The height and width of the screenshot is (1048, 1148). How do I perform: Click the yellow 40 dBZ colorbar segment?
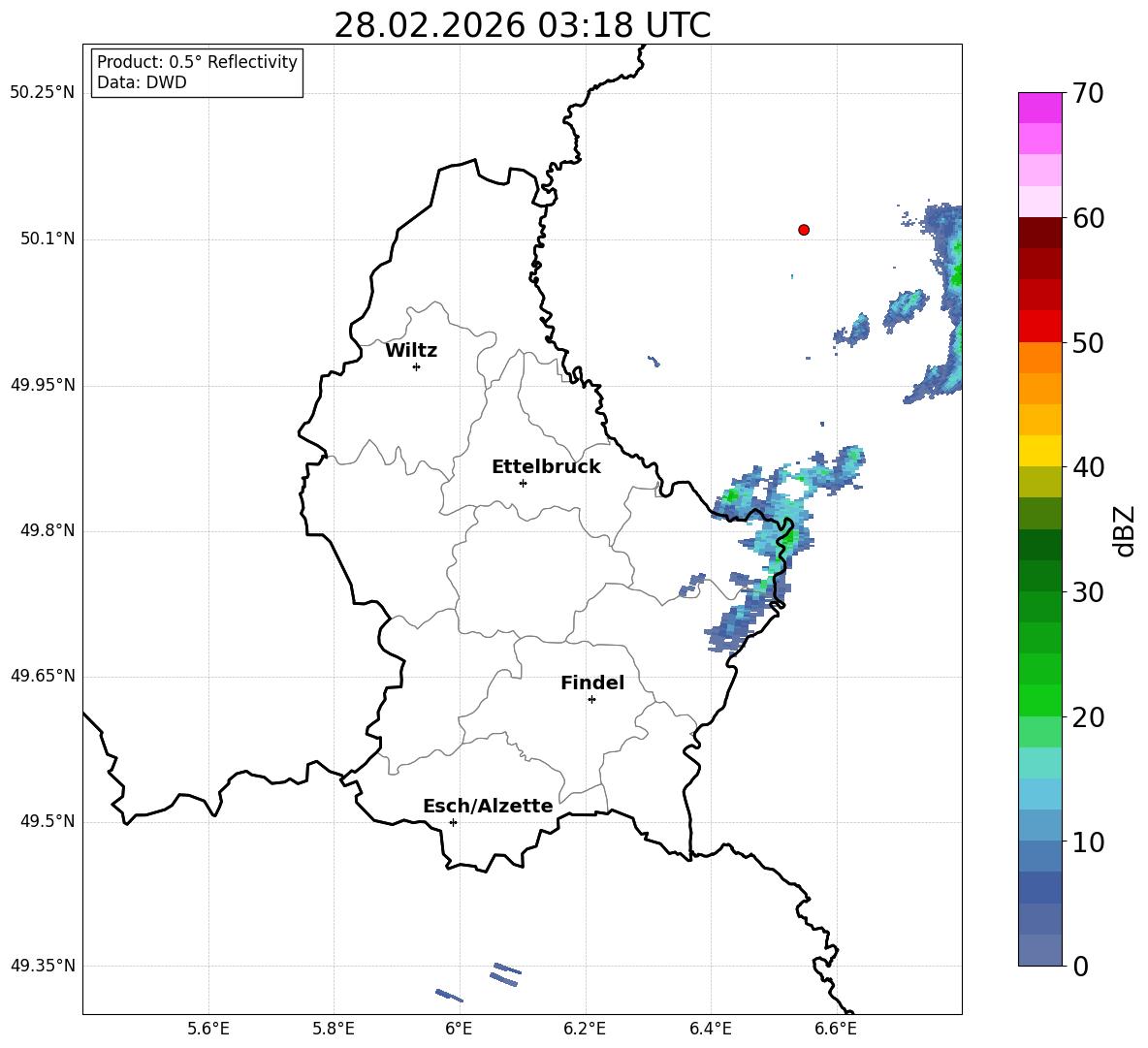pyautogui.click(x=1039, y=451)
